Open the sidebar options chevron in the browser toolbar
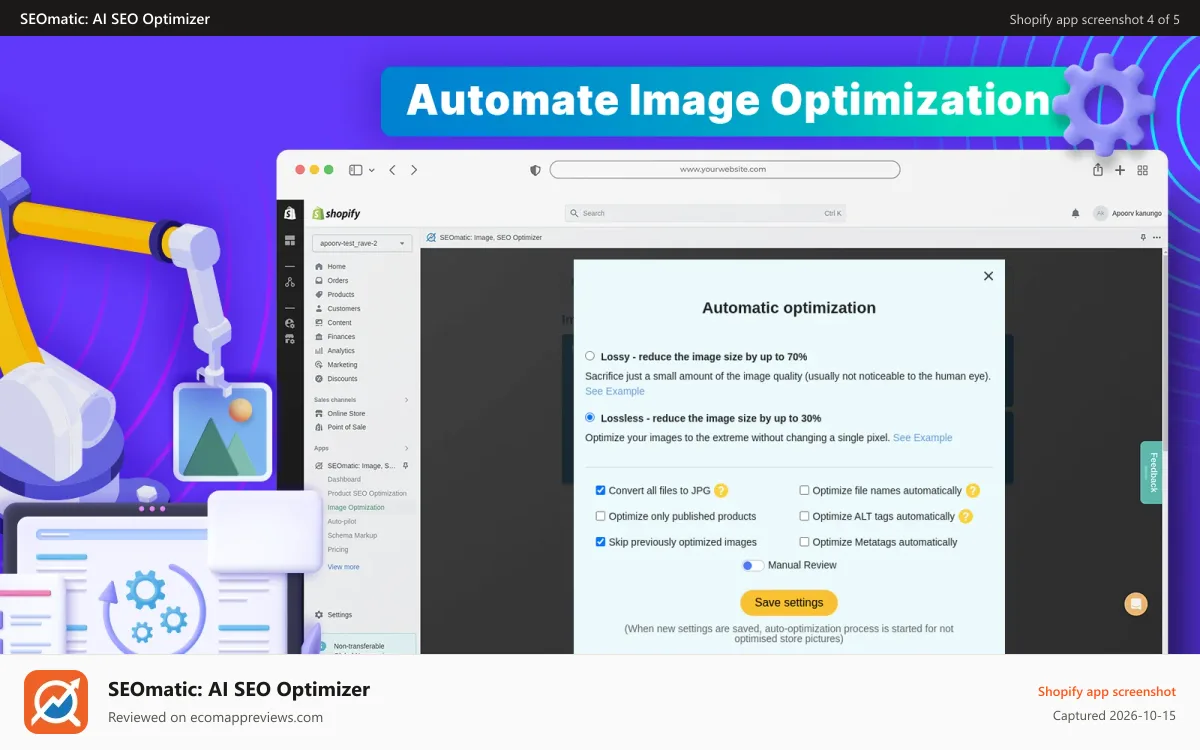The height and width of the screenshot is (750, 1200). pos(372,170)
